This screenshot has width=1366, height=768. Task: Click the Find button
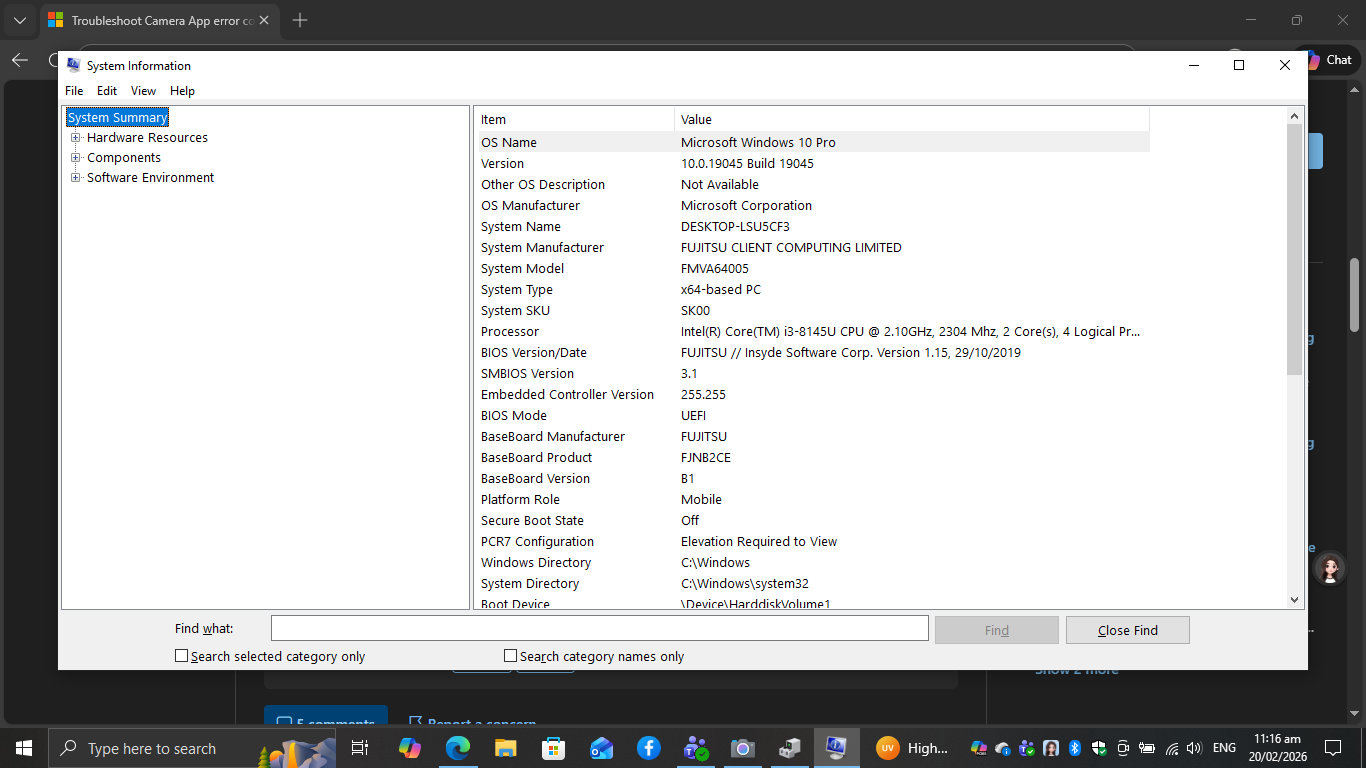click(996, 630)
